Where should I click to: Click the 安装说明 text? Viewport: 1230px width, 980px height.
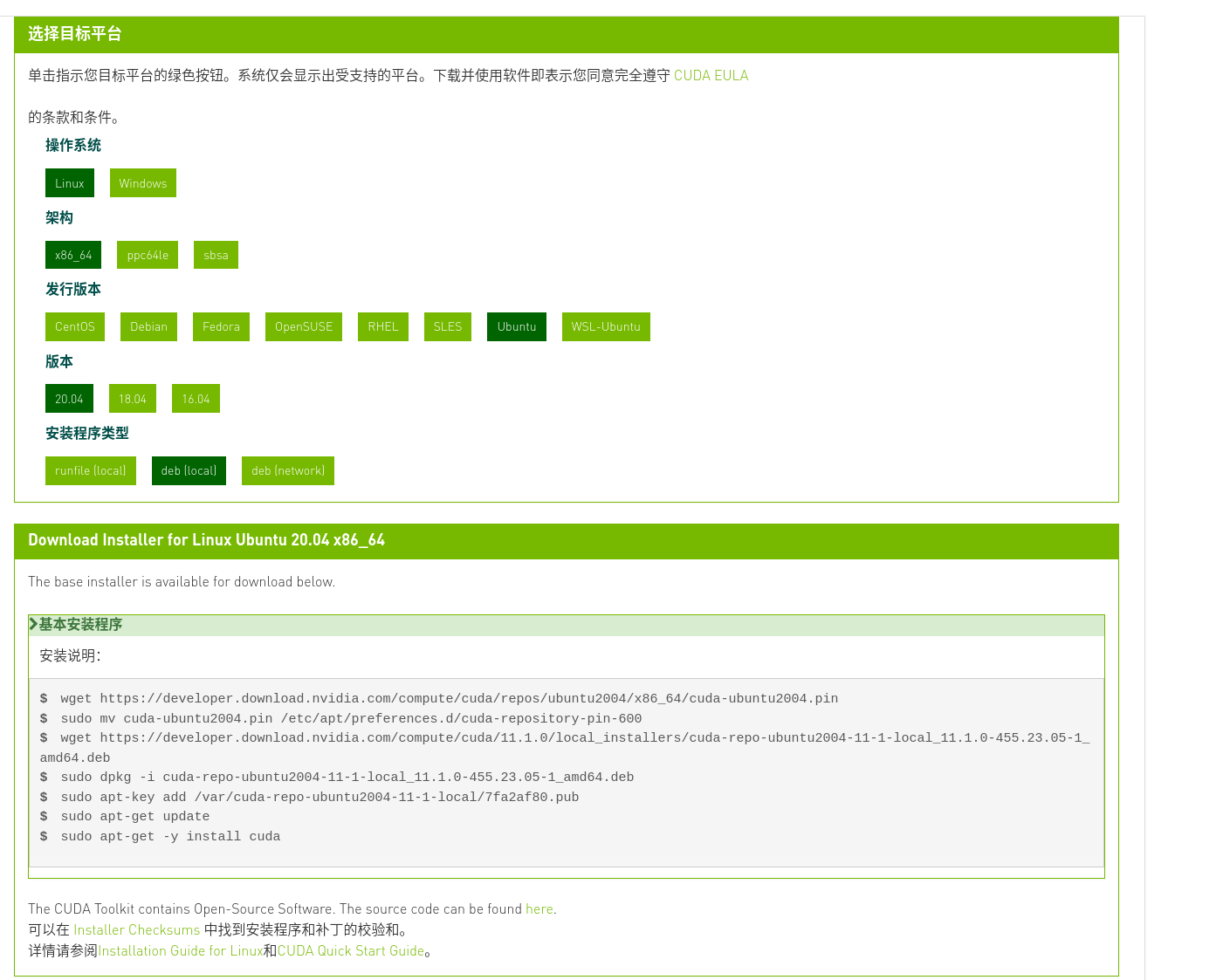click(70, 655)
